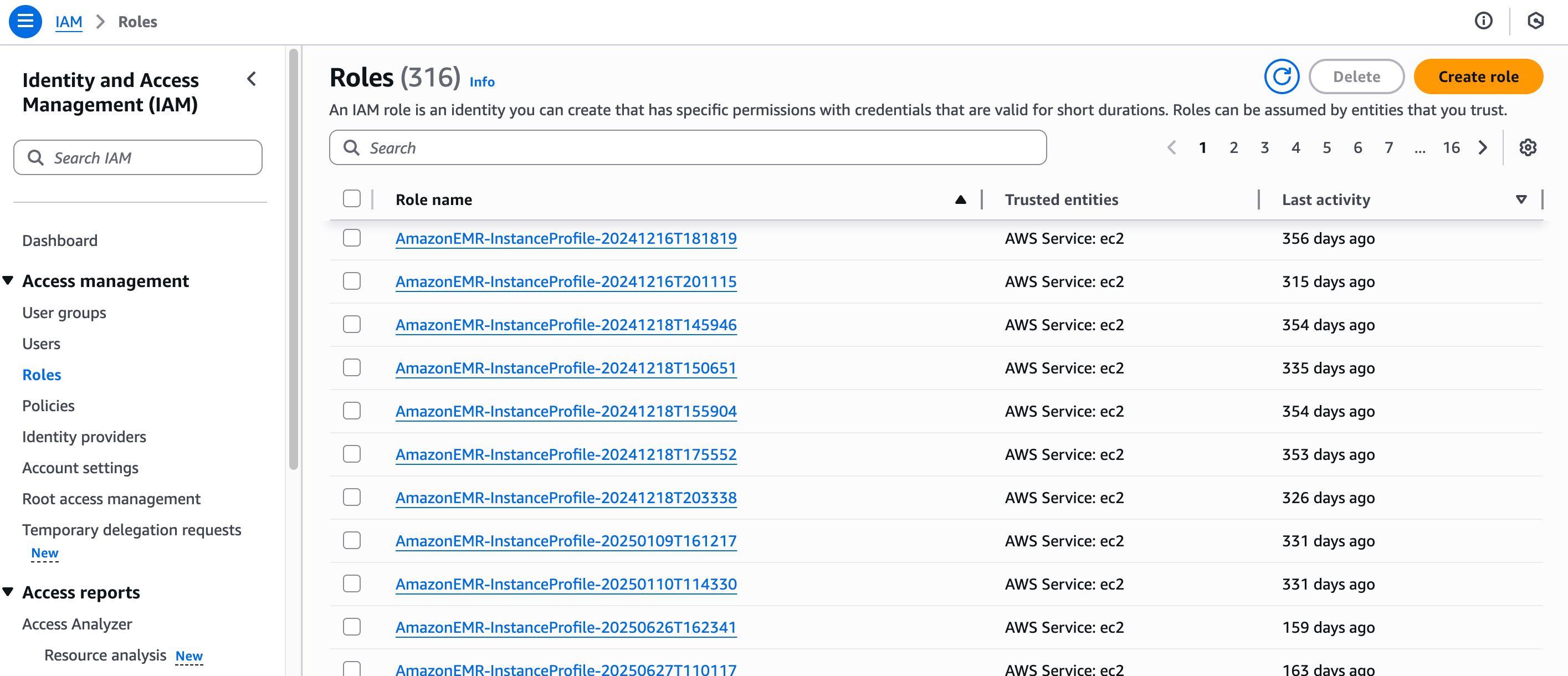
Task: Select all roles with header checkbox
Action: pos(351,199)
